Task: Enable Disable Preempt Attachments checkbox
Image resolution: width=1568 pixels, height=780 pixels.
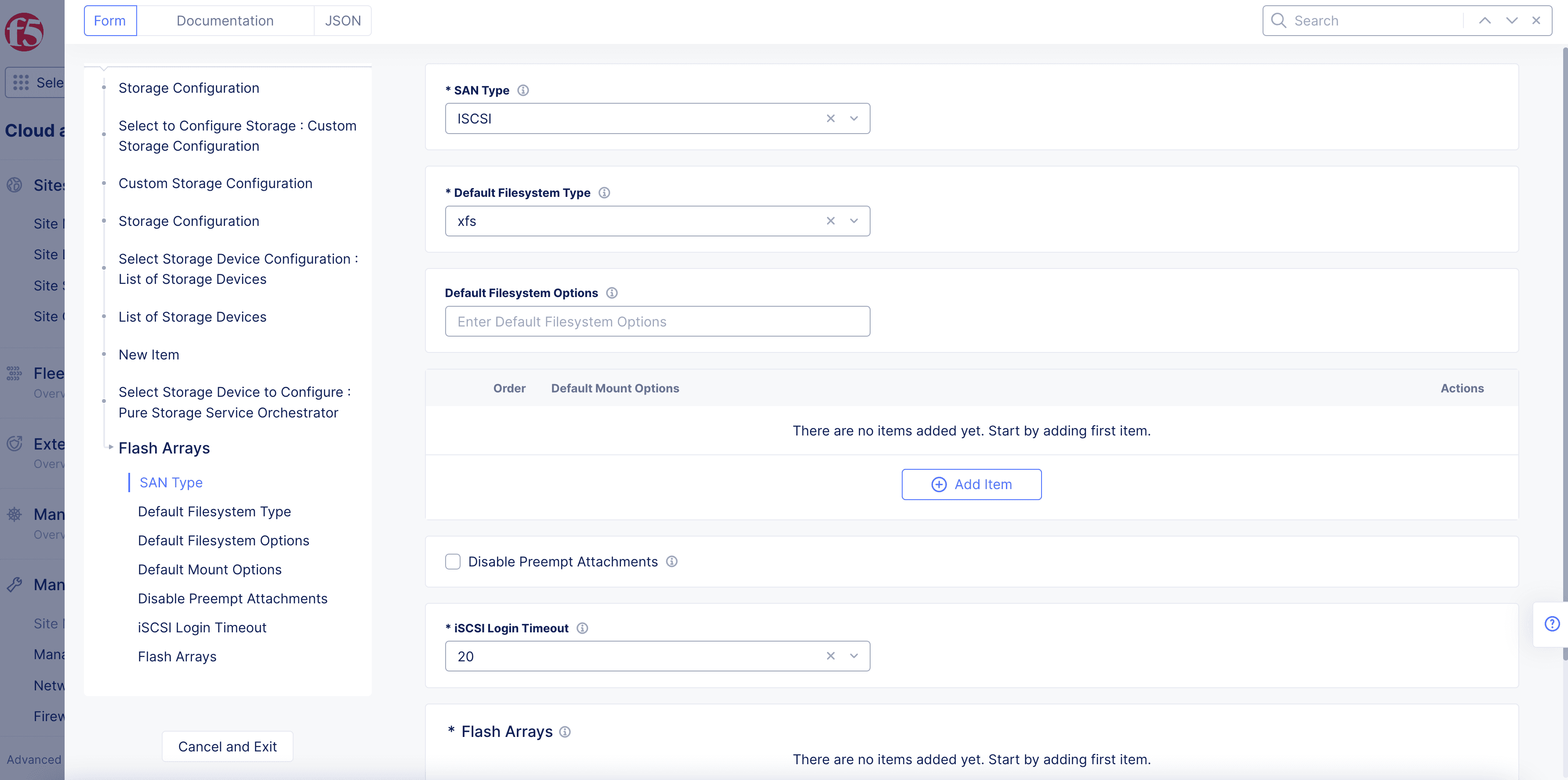Action: (453, 562)
